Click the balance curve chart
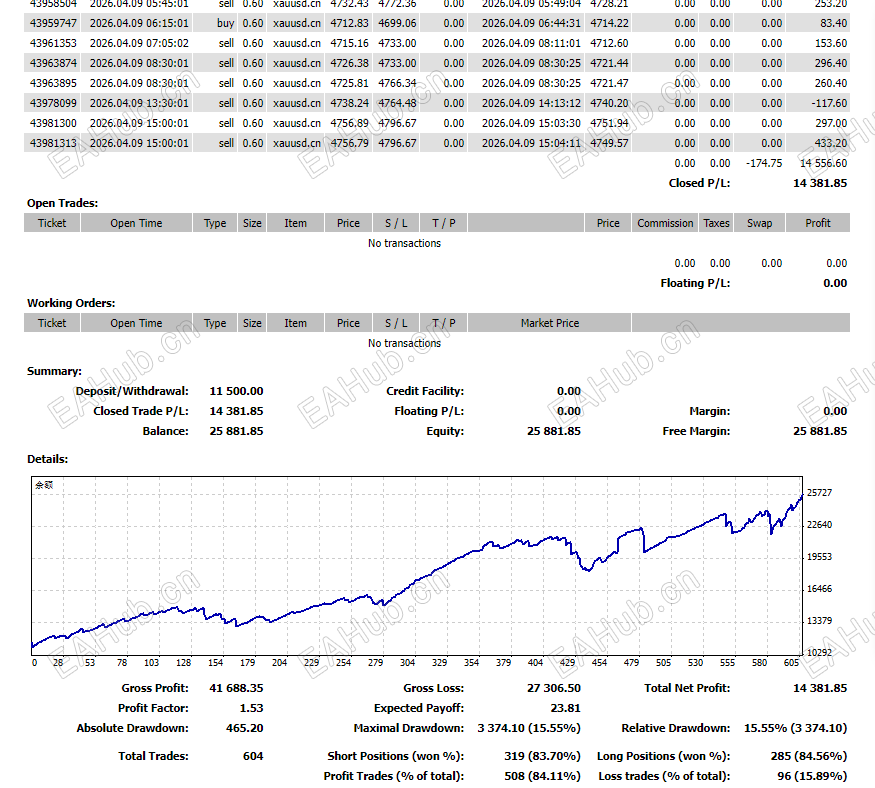Image resolution: width=875 pixels, height=788 pixels. [x=417, y=566]
